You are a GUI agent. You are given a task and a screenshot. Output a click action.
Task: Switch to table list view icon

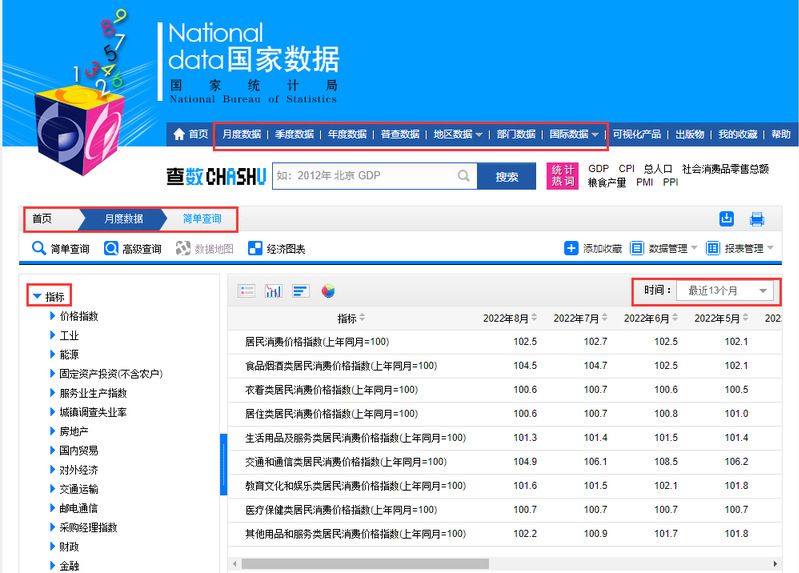point(246,291)
